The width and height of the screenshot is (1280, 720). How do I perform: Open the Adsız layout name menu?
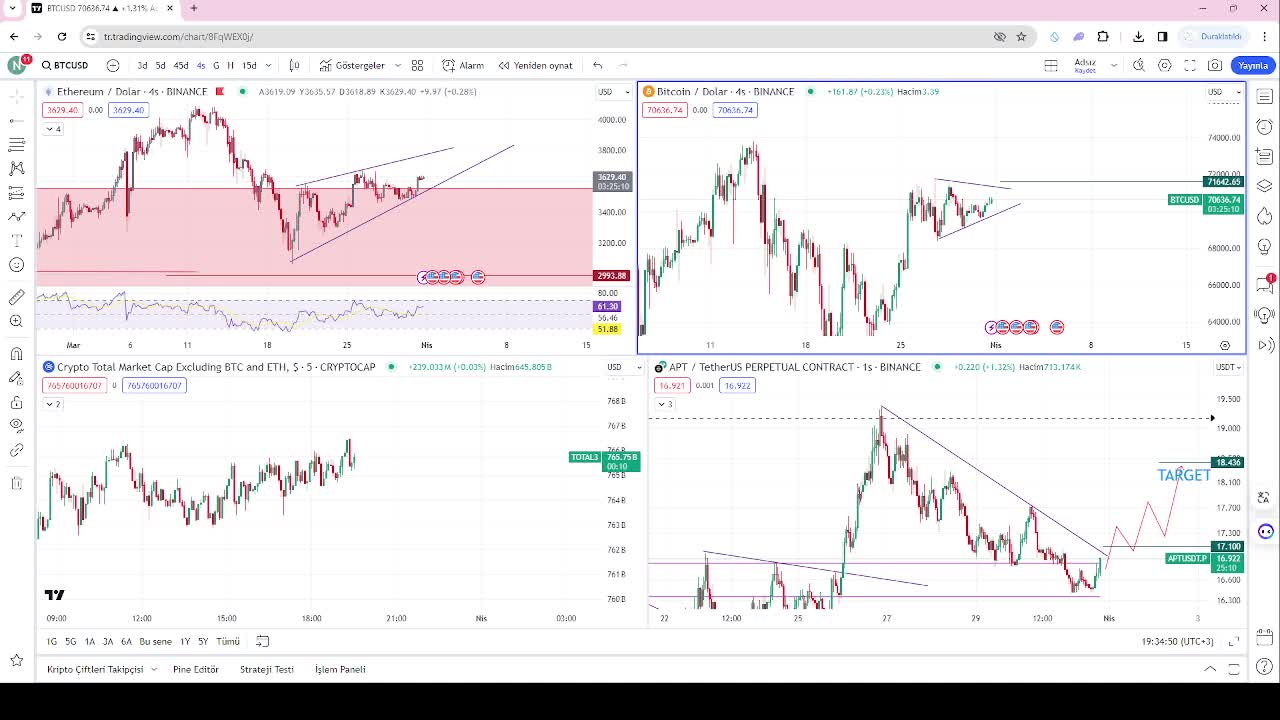[1085, 65]
